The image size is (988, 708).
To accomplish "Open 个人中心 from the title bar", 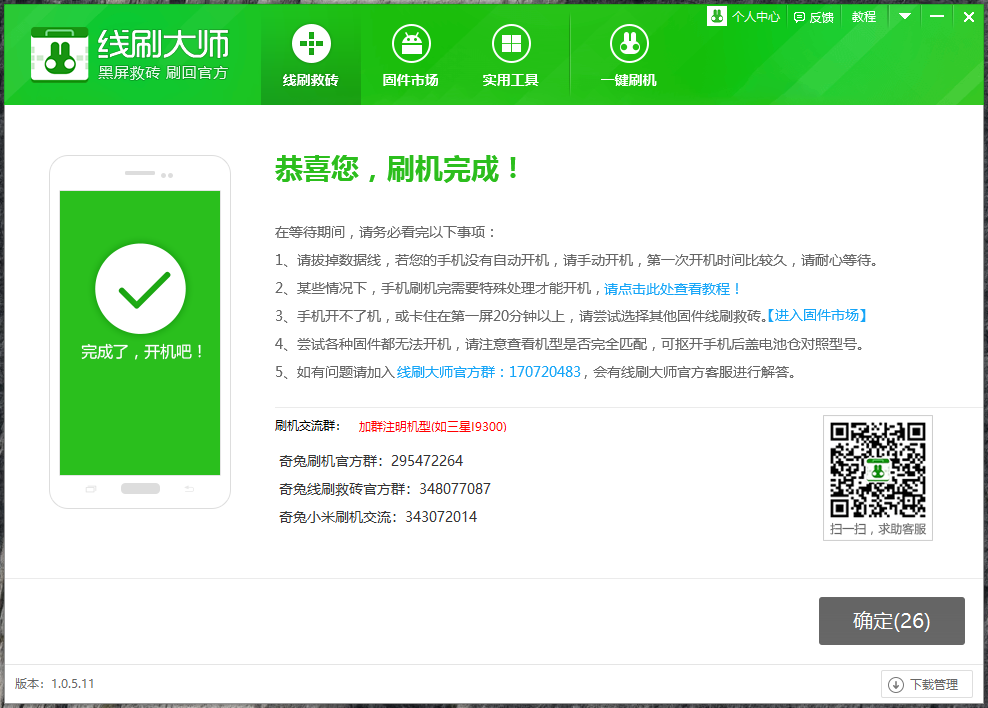I will tap(756, 17).
